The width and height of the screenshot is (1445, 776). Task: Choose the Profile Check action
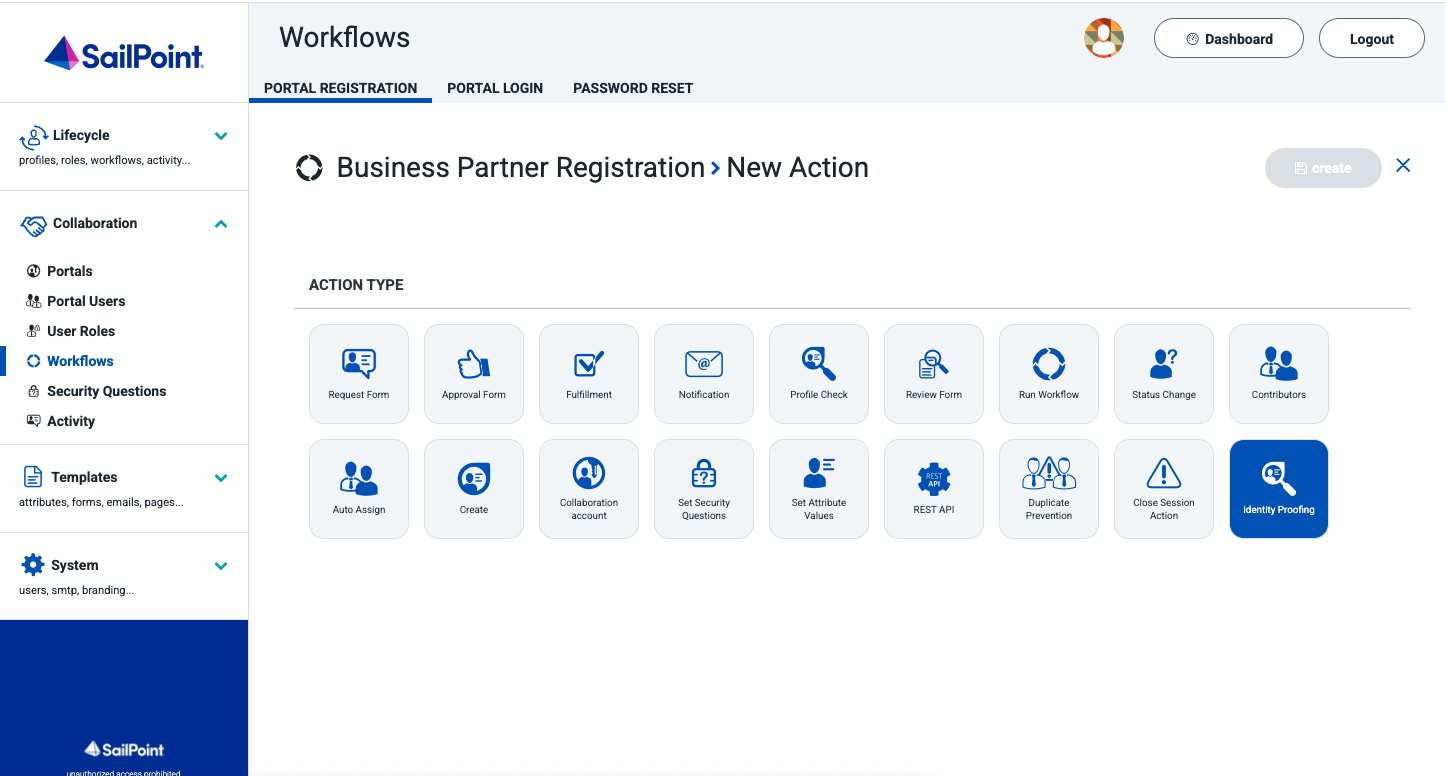(x=819, y=373)
